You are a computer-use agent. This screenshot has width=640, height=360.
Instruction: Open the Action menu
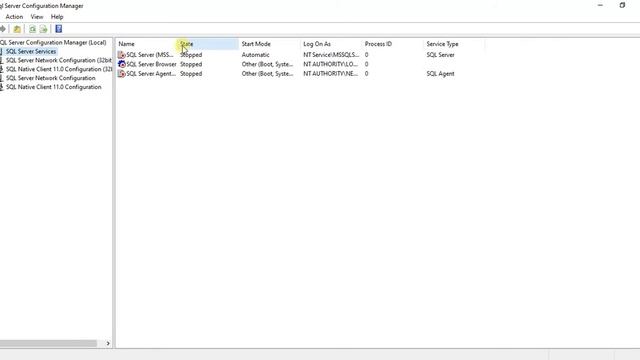14,17
